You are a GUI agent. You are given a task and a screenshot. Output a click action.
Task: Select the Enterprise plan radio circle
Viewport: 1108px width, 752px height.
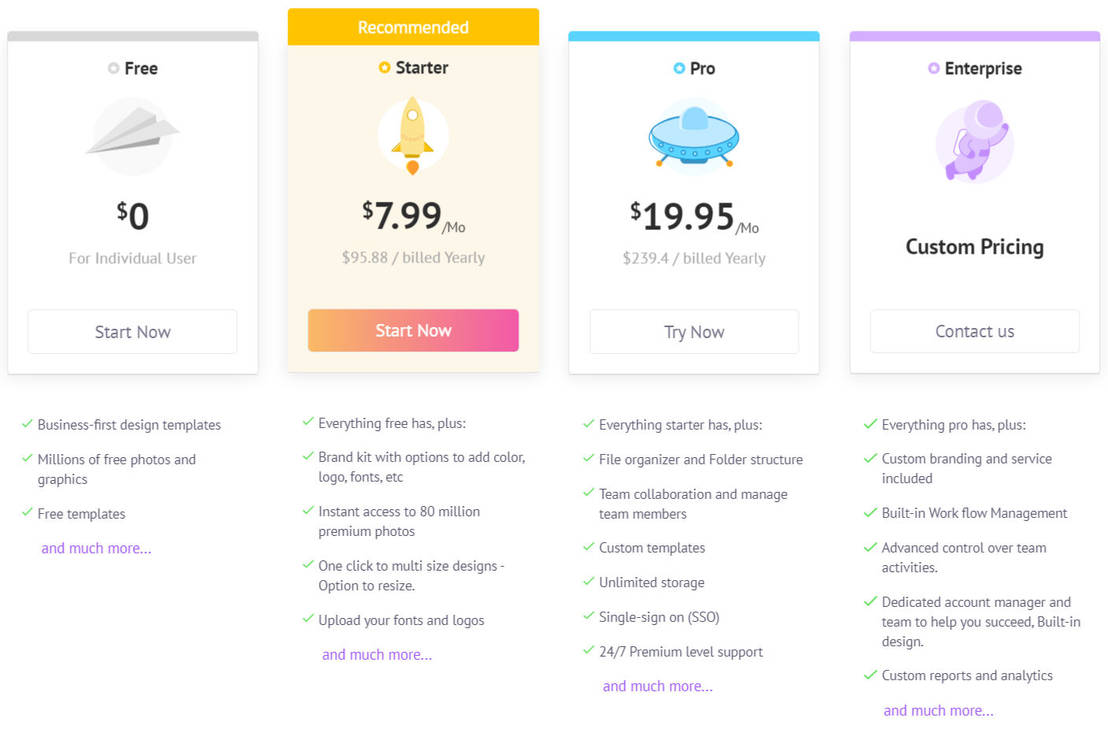pos(934,69)
